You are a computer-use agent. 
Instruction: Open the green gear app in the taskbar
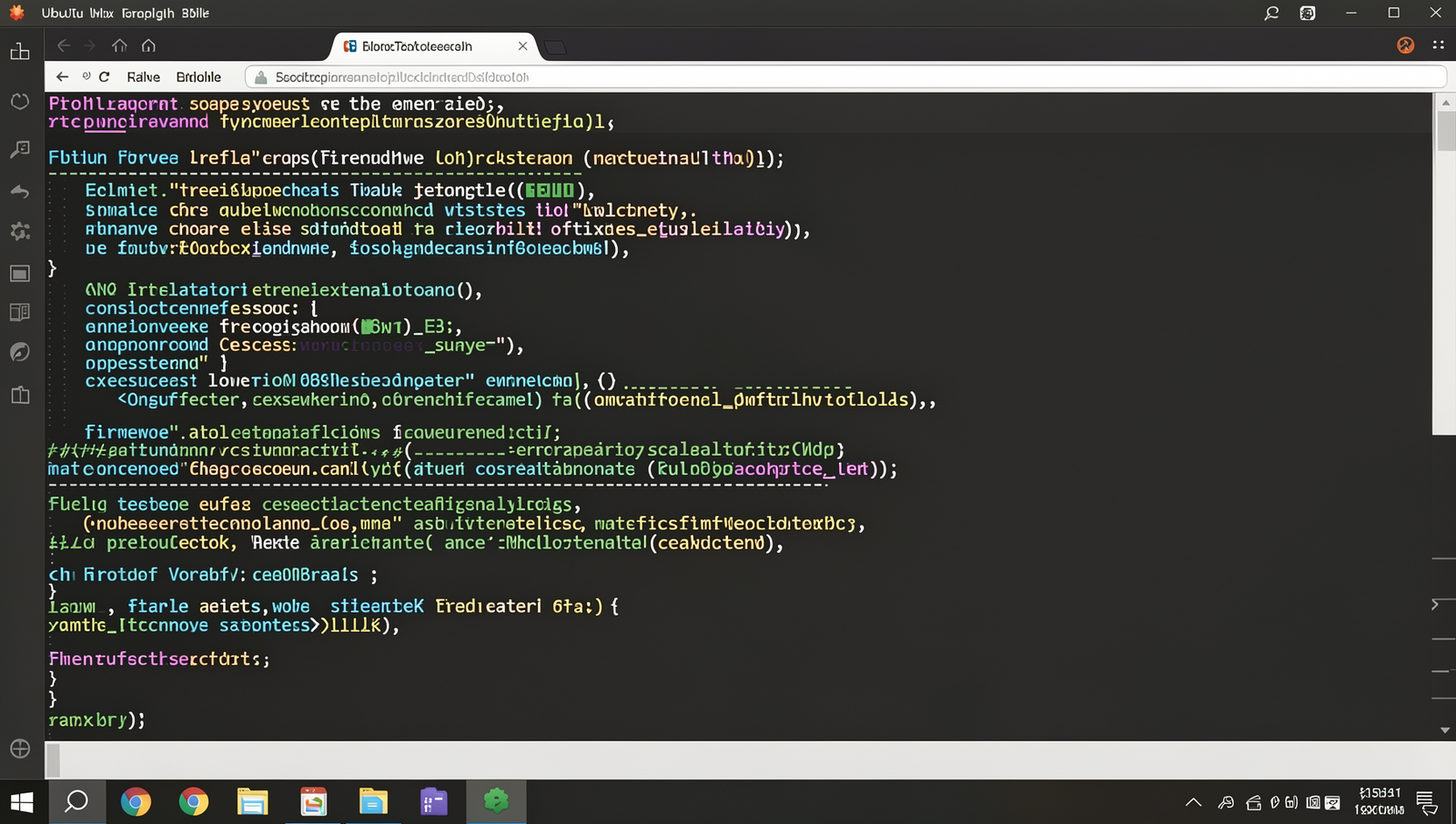coord(496,800)
